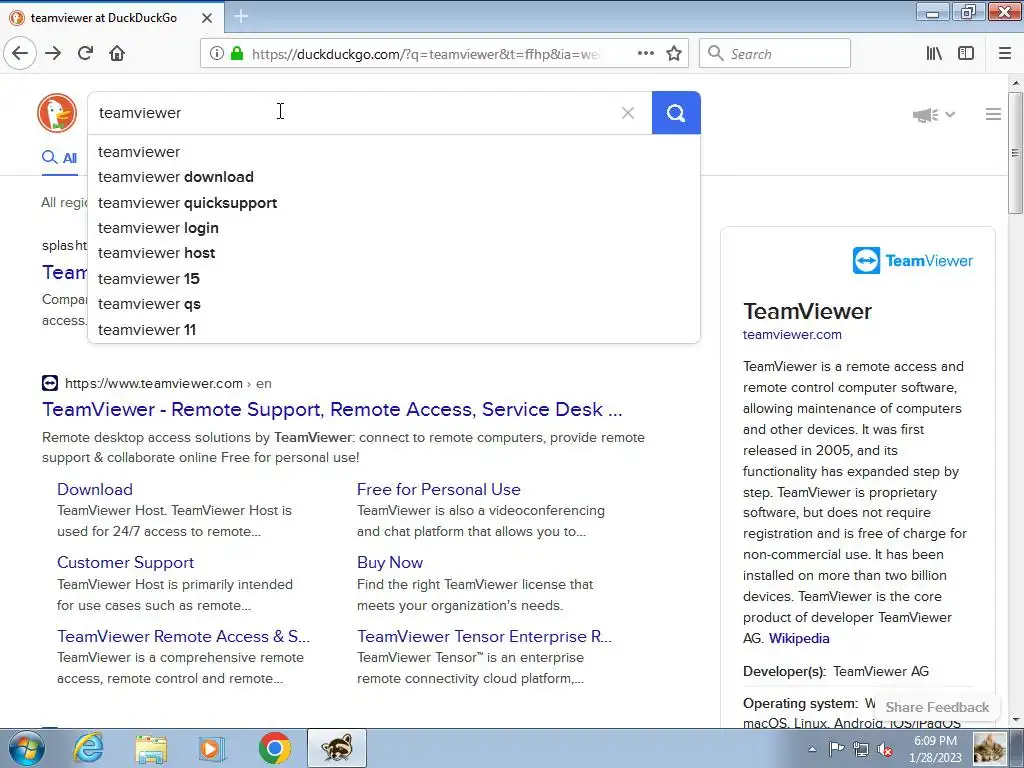Reload the current page

coord(86,54)
